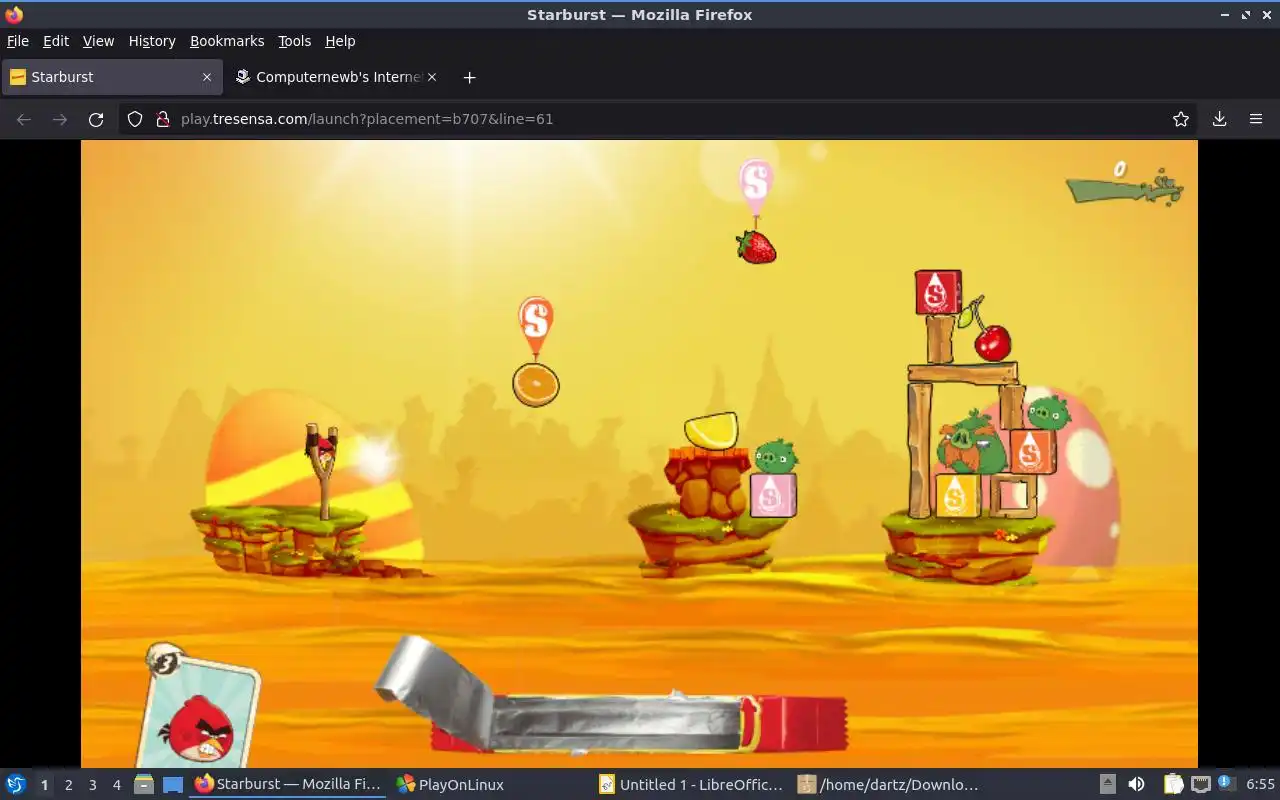Click the large mustached pig in the tower
1280x800 pixels.
(x=972, y=443)
